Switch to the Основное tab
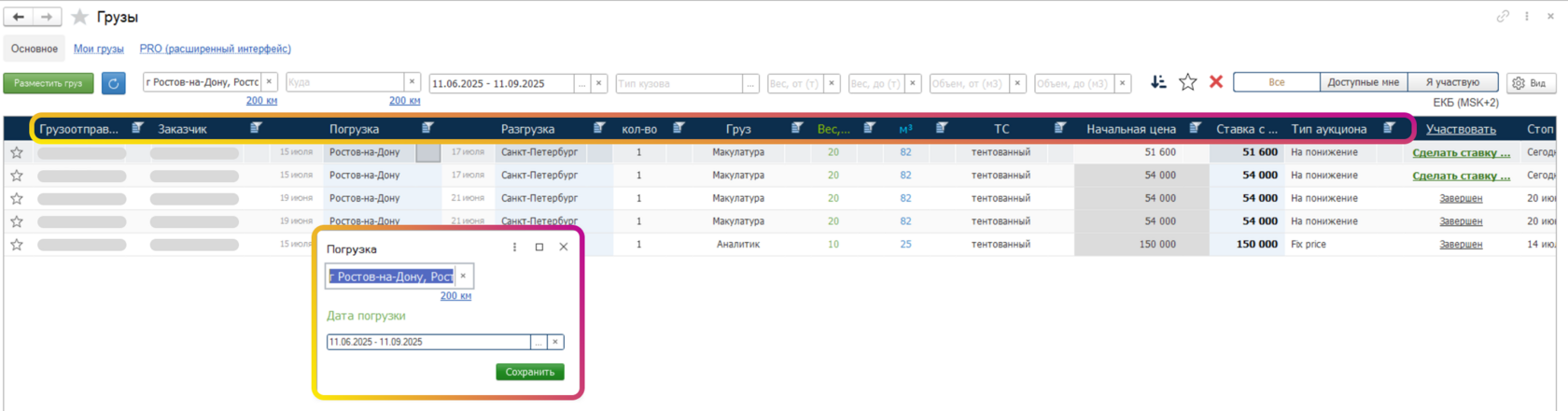Image resolution: width=1568 pixels, height=411 pixels. (x=35, y=49)
